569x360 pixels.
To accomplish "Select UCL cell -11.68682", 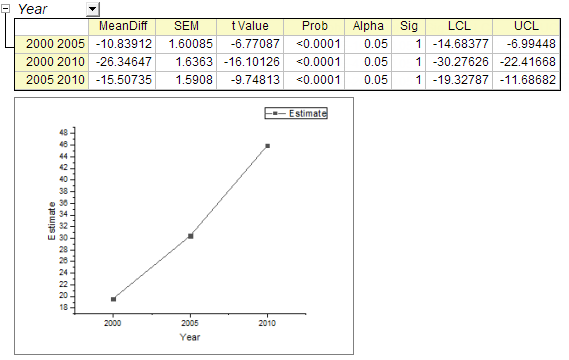I will (526, 80).
